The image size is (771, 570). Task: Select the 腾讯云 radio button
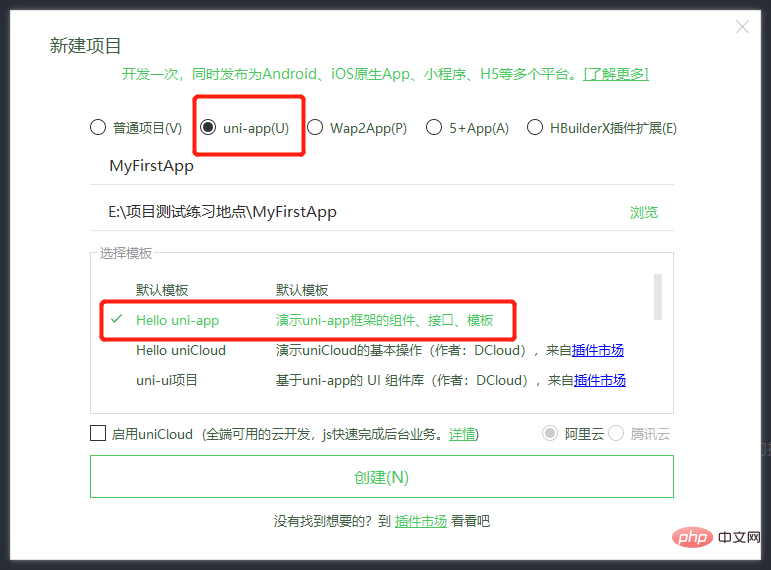616,433
